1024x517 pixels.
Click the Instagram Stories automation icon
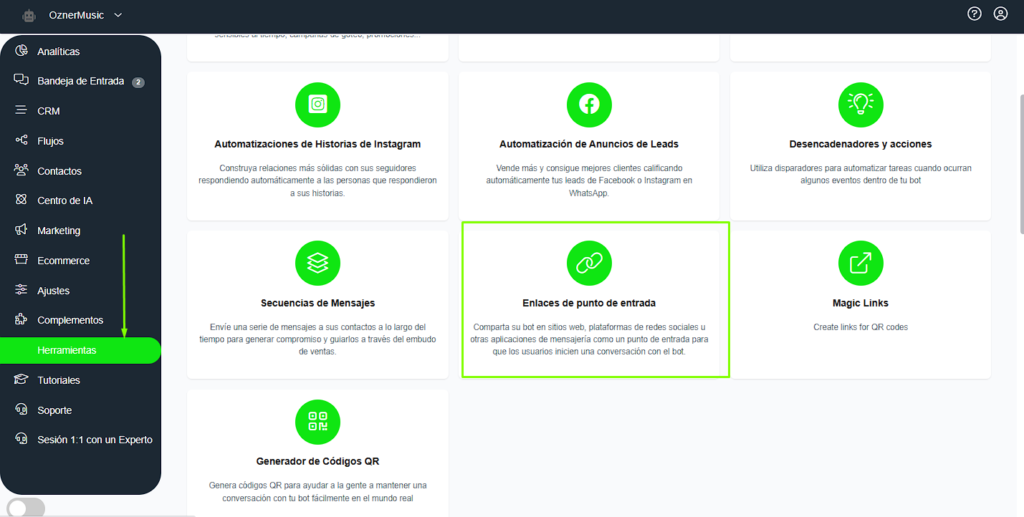tap(317, 104)
